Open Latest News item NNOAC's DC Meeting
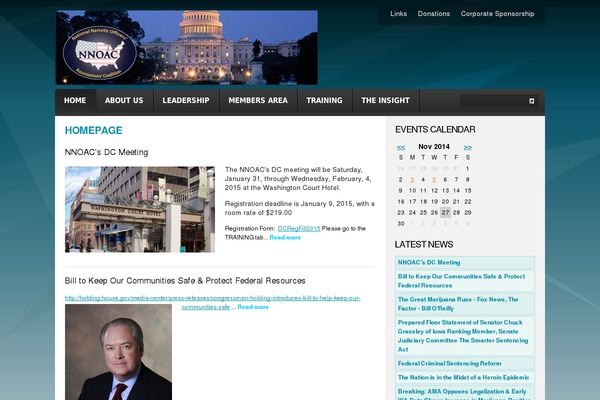Viewport: 600px width, 400px height. click(x=429, y=263)
